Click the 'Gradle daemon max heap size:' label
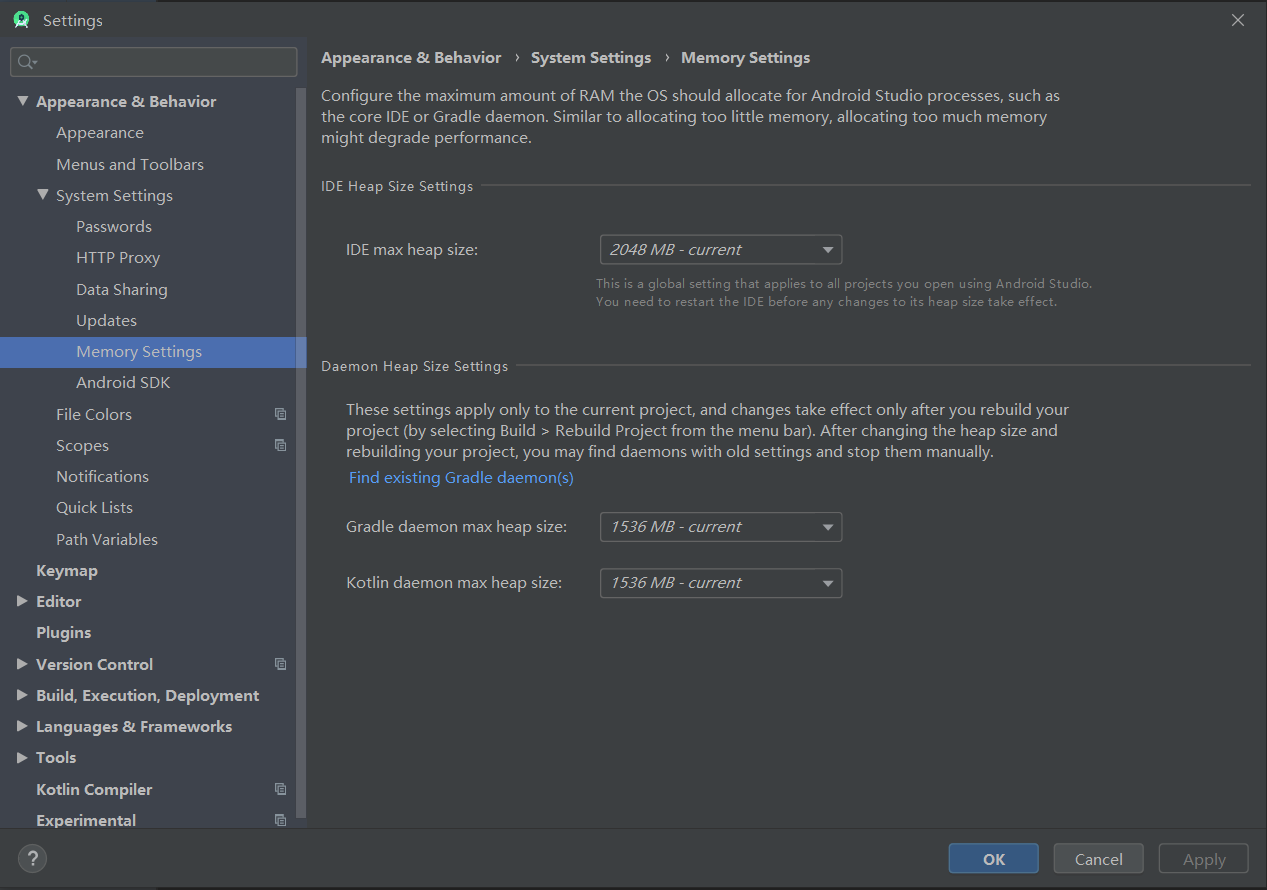Image resolution: width=1267 pixels, height=890 pixels. coord(457,527)
